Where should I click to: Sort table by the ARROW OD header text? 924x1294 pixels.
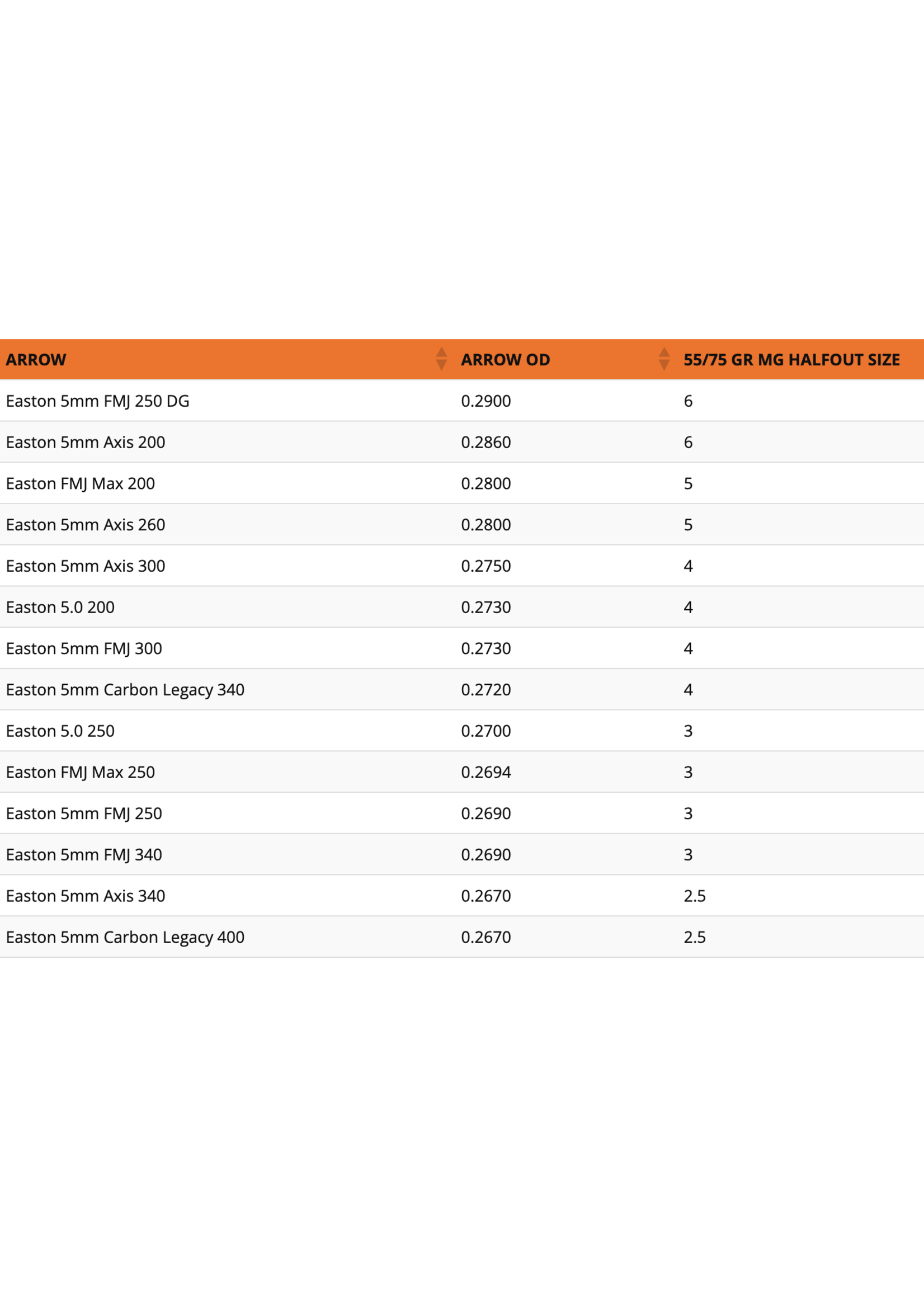tap(505, 360)
